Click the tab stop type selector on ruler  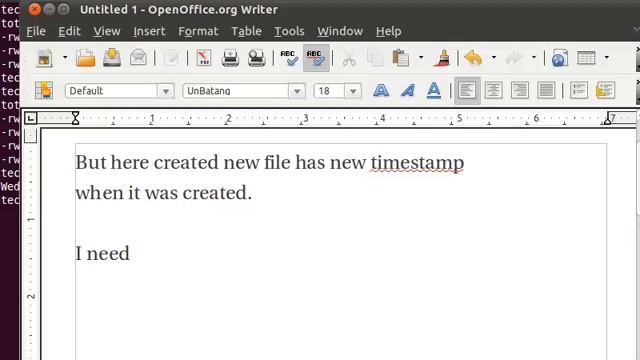(x=31, y=118)
